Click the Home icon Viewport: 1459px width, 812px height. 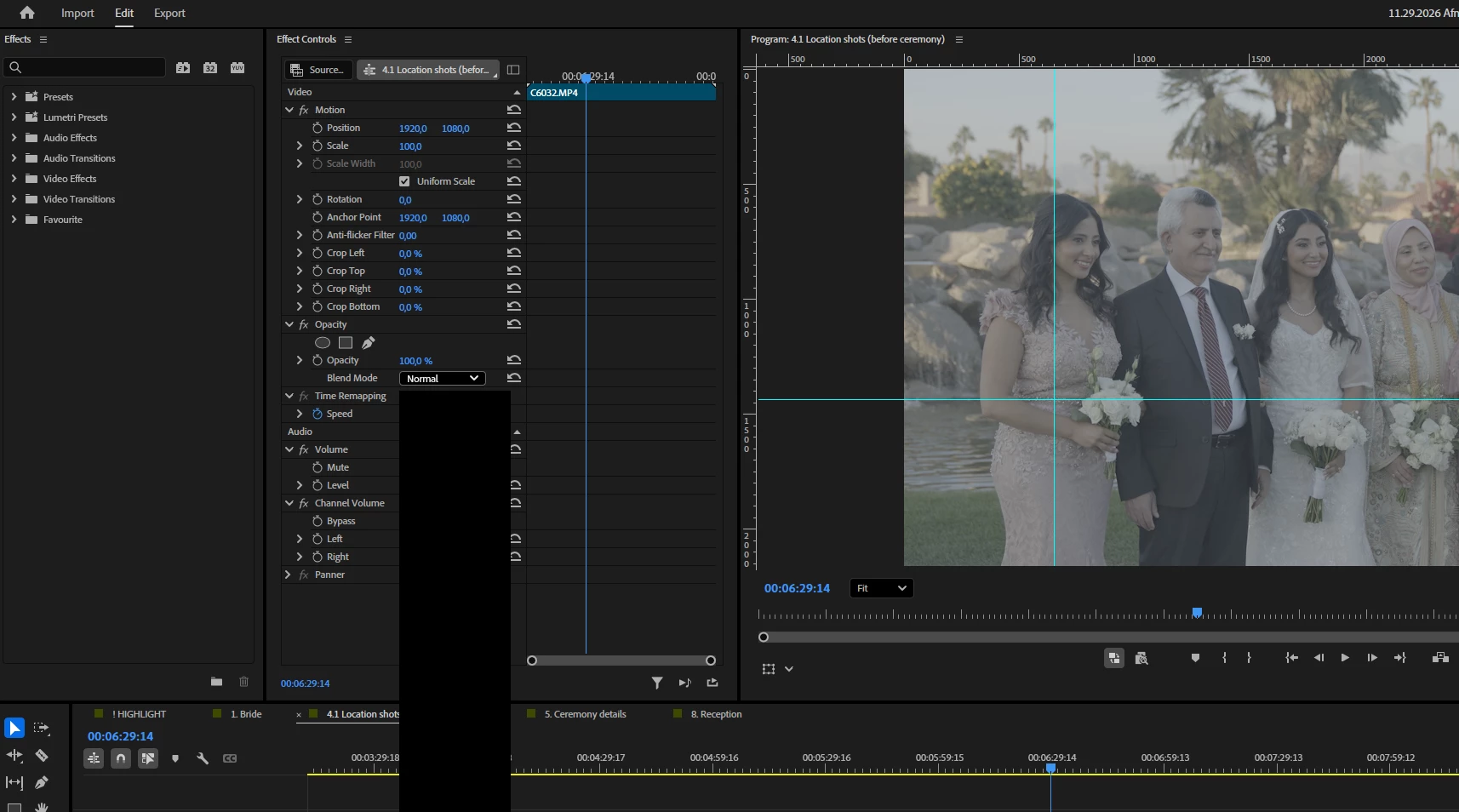pyautogui.click(x=27, y=13)
